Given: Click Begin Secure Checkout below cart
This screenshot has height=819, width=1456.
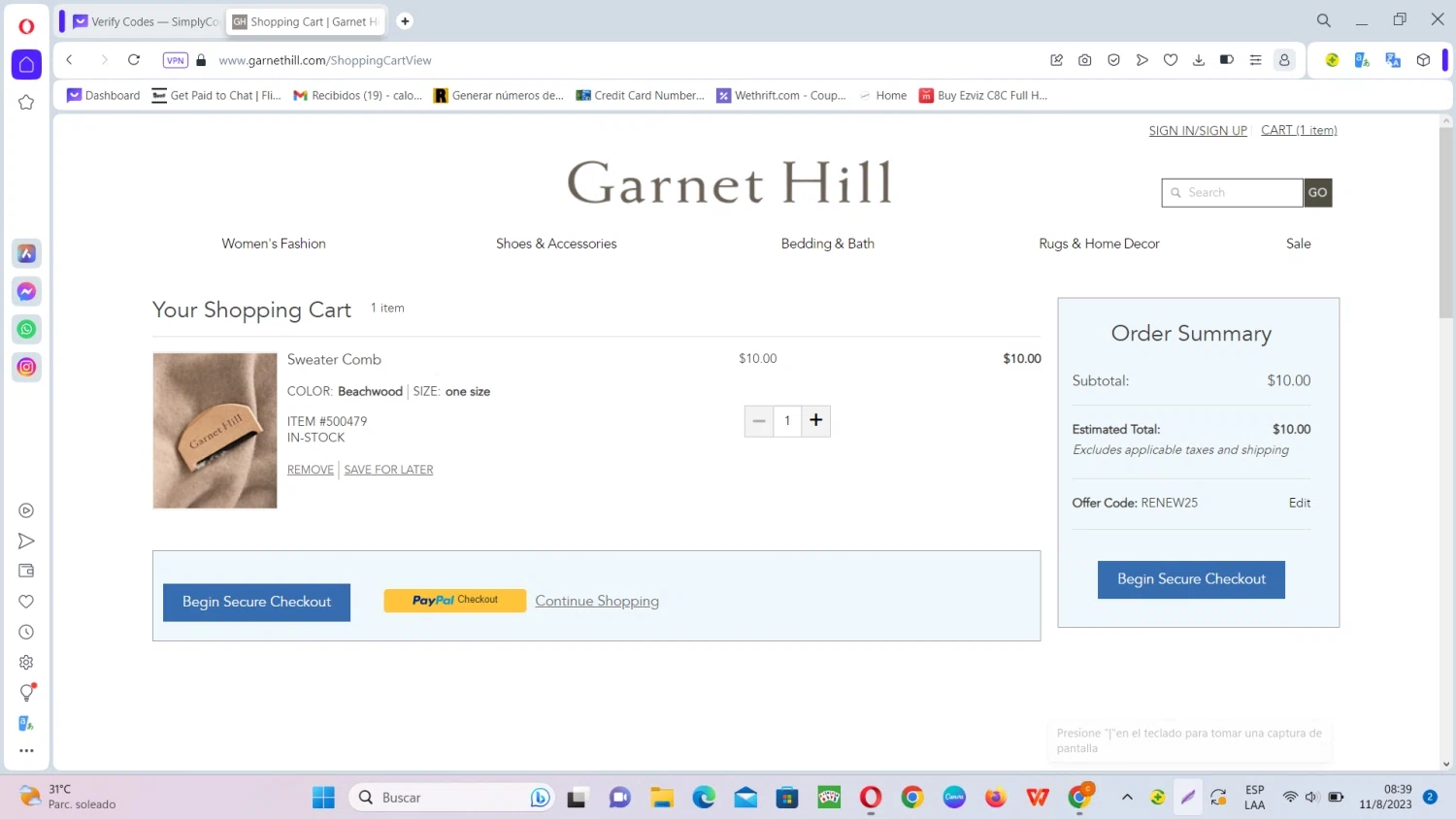Looking at the screenshot, I should coord(256,602).
